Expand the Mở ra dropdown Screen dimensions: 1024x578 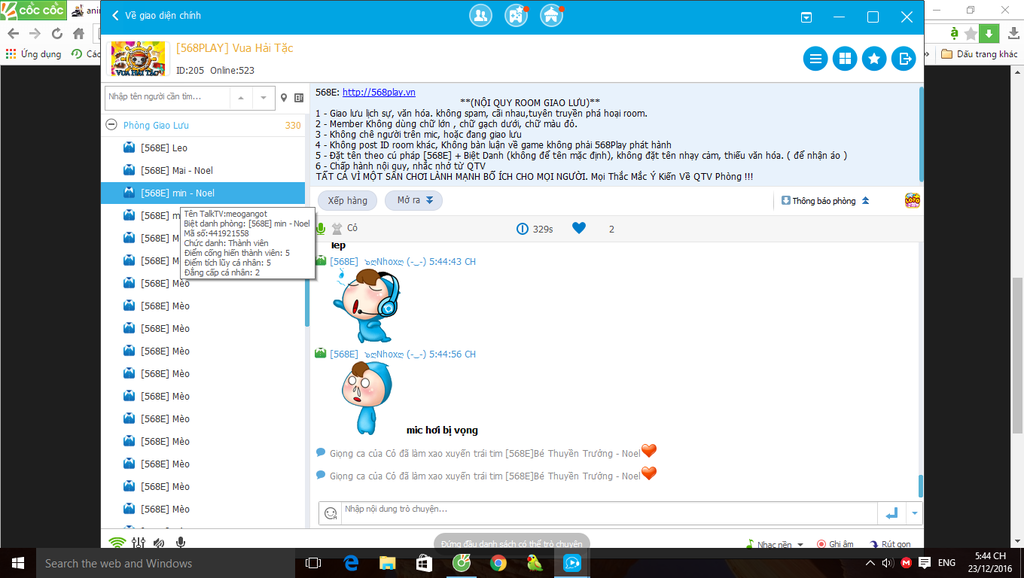point(414,201)
